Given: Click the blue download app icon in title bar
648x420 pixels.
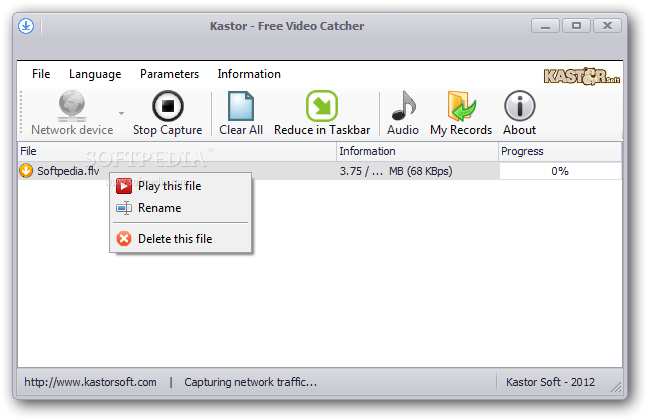Looking at the screenshot, I should [26, 26].
